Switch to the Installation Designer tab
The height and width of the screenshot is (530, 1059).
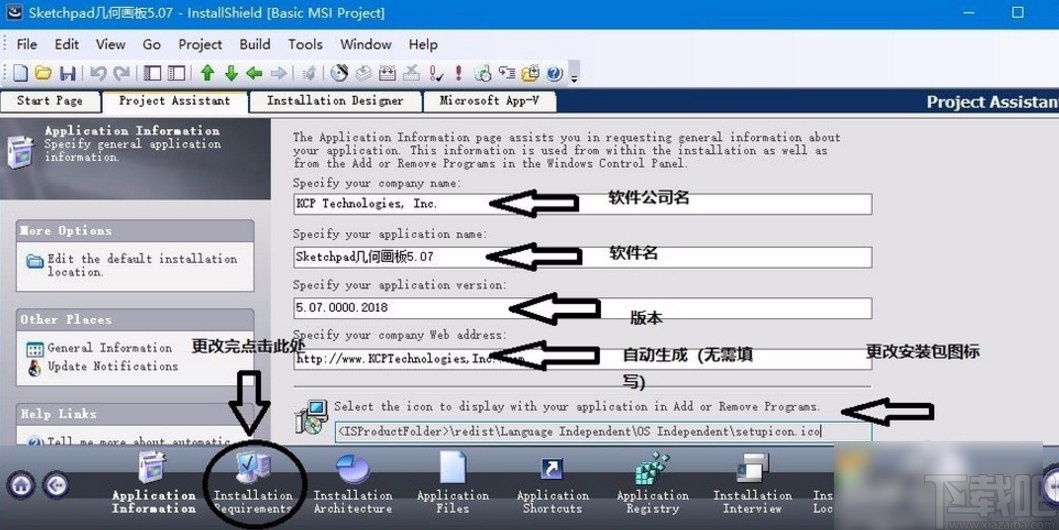(335, 101)
